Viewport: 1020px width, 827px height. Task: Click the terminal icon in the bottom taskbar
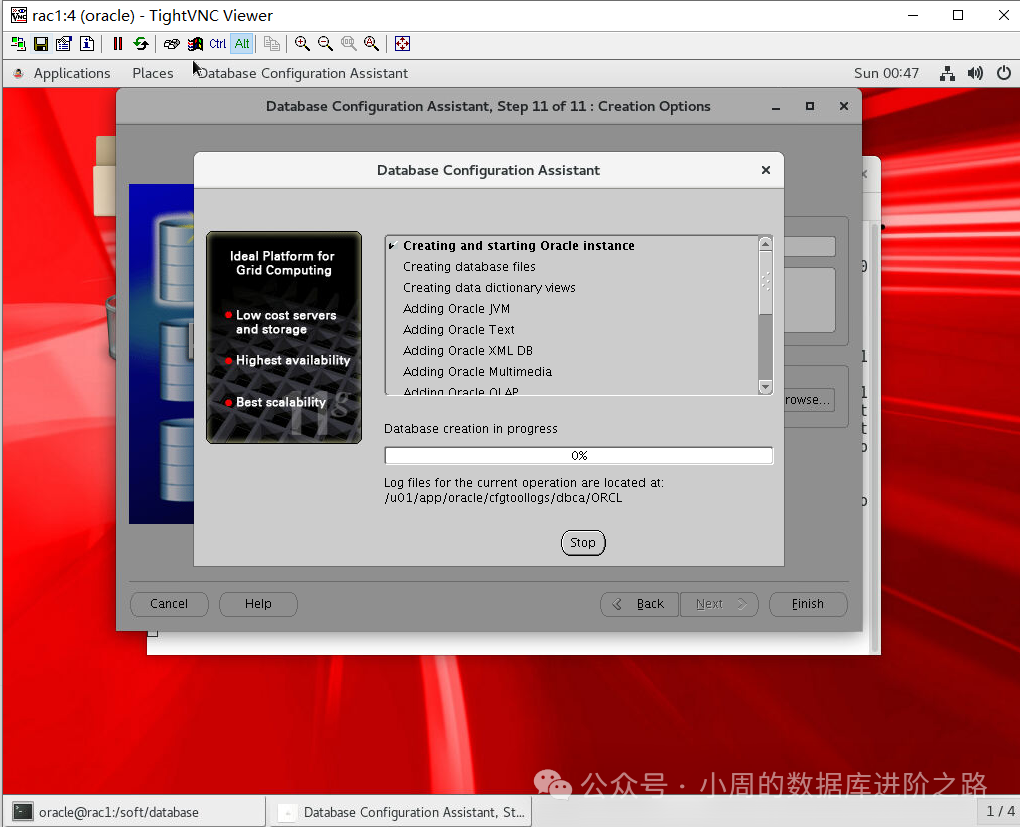pyautogui.click(x=23, y=811)
